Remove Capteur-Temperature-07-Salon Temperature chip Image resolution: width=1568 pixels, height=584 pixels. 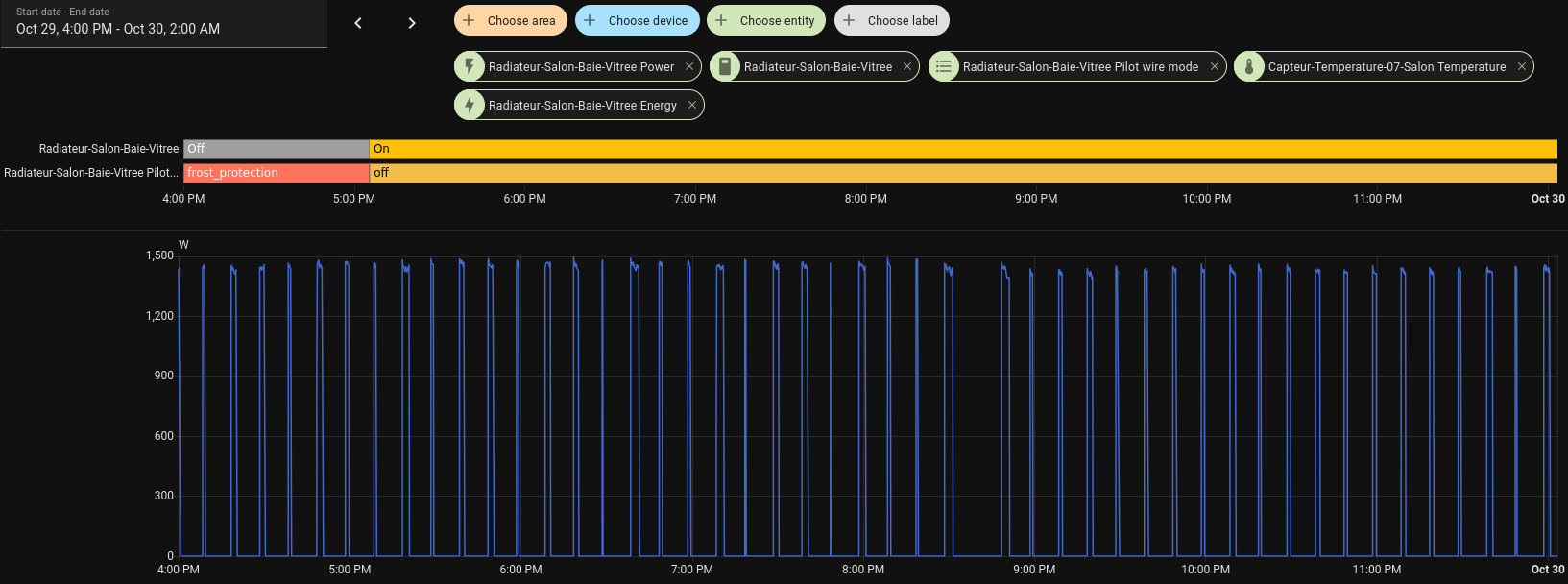[1522, 66]
